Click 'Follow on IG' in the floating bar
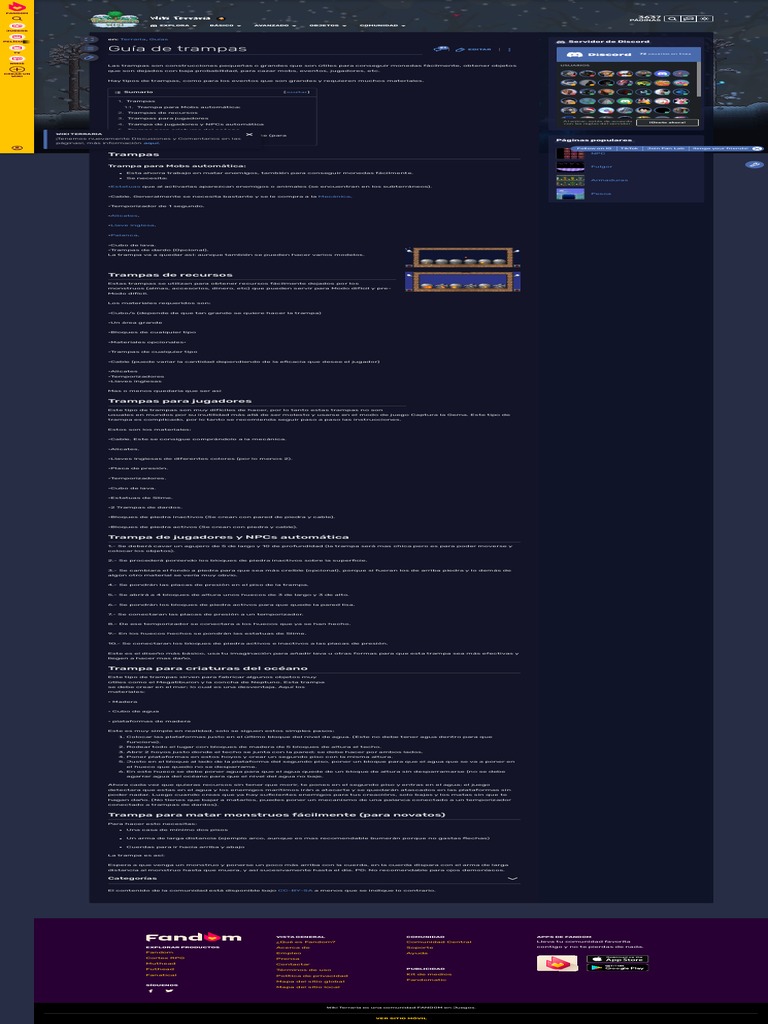The image size is (768, 1024). 594,148
